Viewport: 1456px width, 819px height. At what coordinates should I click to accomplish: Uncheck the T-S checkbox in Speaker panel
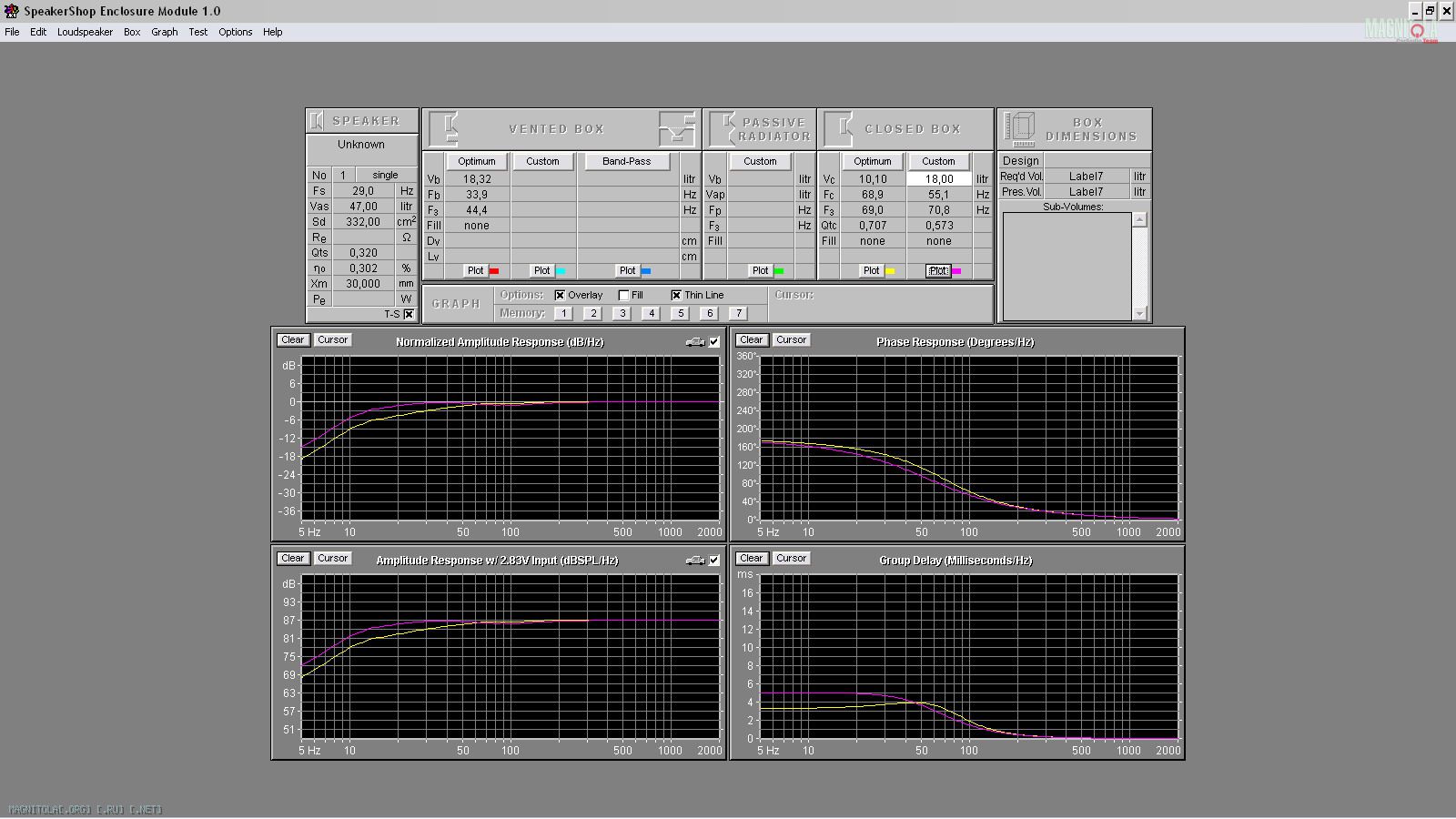click(409, 314)
